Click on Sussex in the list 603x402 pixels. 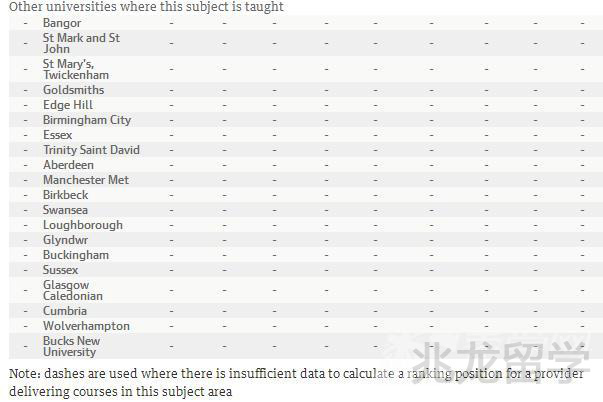(x=60, y=270)
